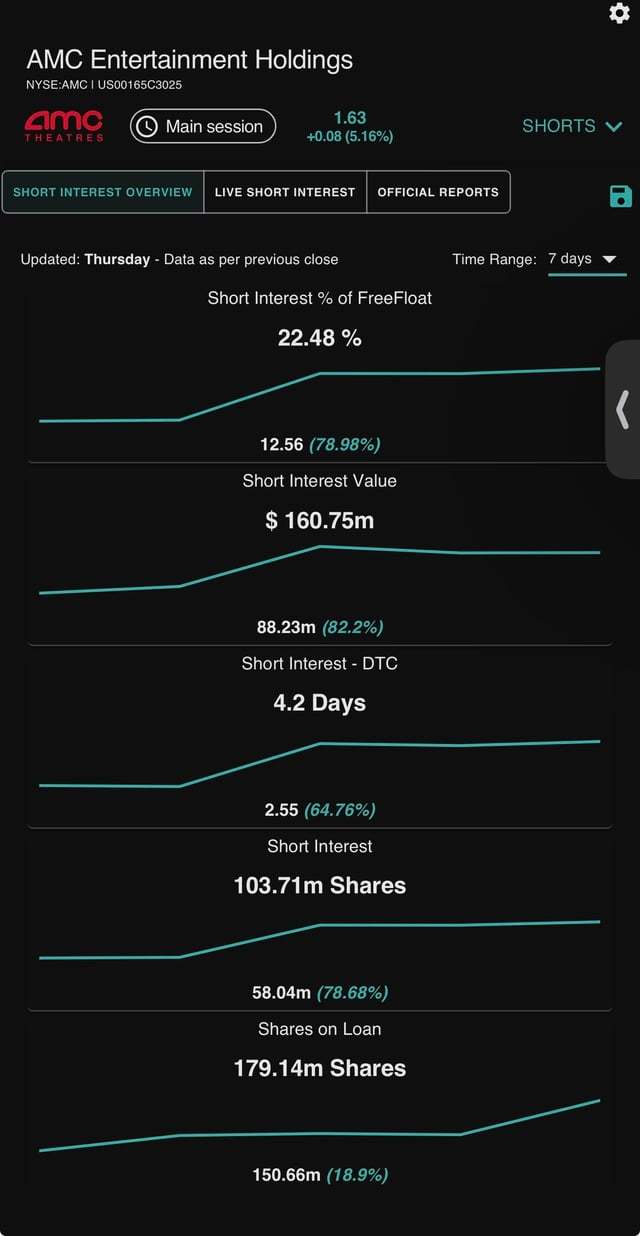Open the SHORTS dropdown menu
This screenshot has height=1236, width=640.
pyautogui.click(x=573, y=126)
